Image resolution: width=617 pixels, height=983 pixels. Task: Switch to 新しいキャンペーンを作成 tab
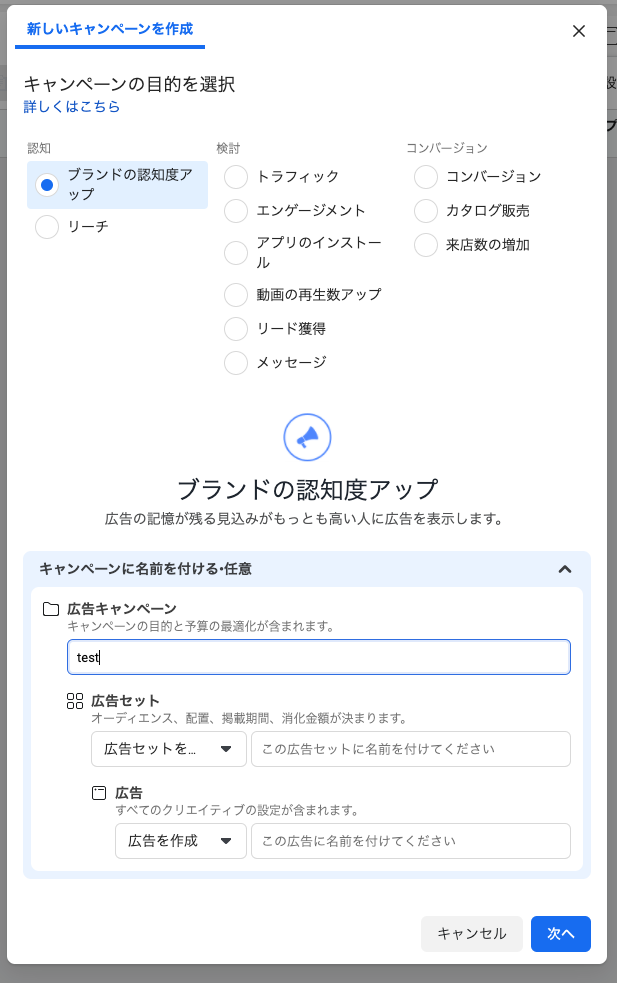(x=110, y=30)
